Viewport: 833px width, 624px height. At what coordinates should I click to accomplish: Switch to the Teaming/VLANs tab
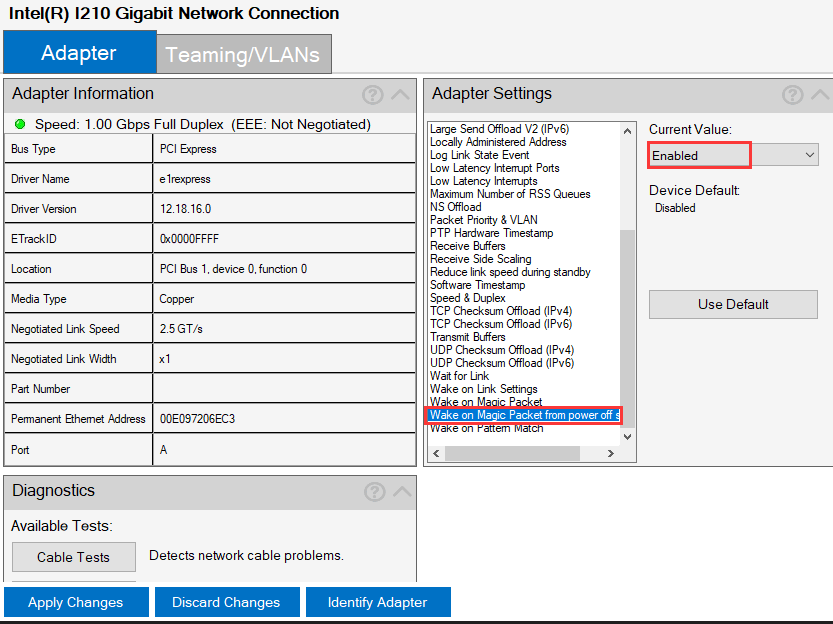click(x=244, y=54)
